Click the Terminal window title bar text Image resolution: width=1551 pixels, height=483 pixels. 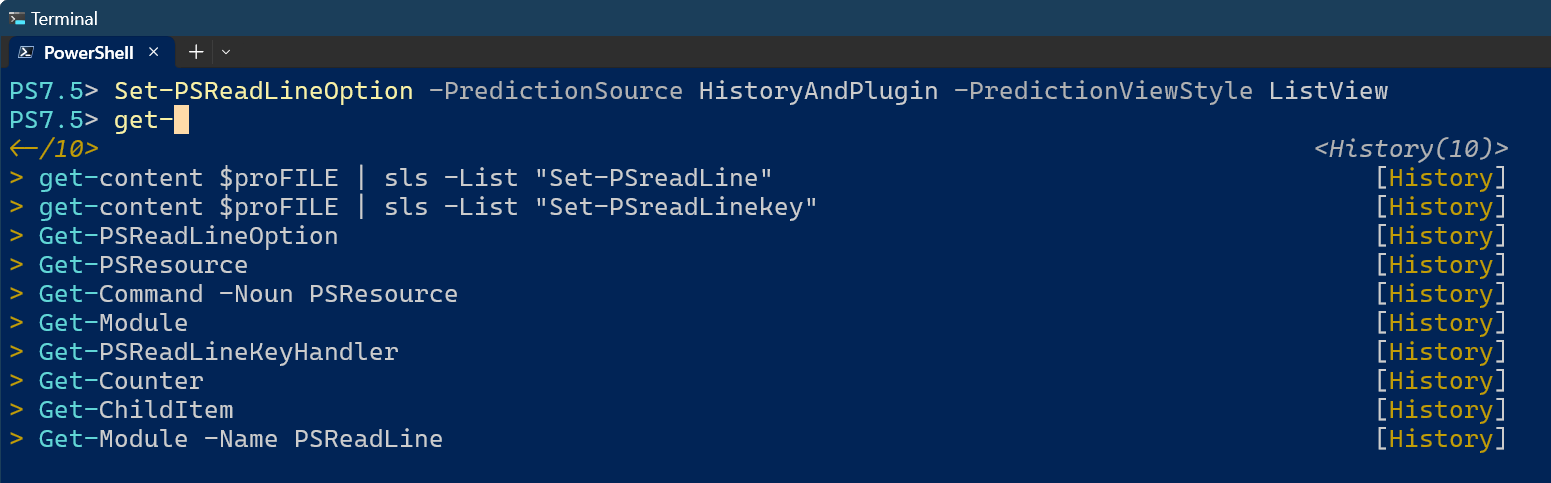coord(64,18)
